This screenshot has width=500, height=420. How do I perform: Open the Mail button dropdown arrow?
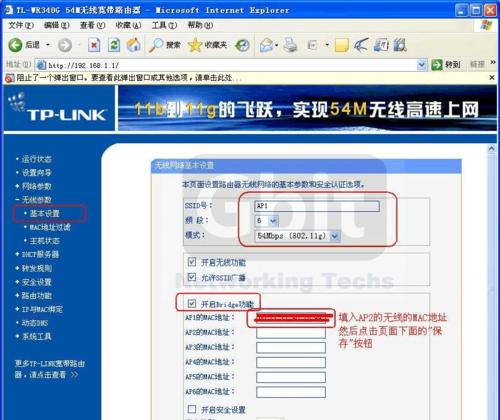(x=276, y=45)
